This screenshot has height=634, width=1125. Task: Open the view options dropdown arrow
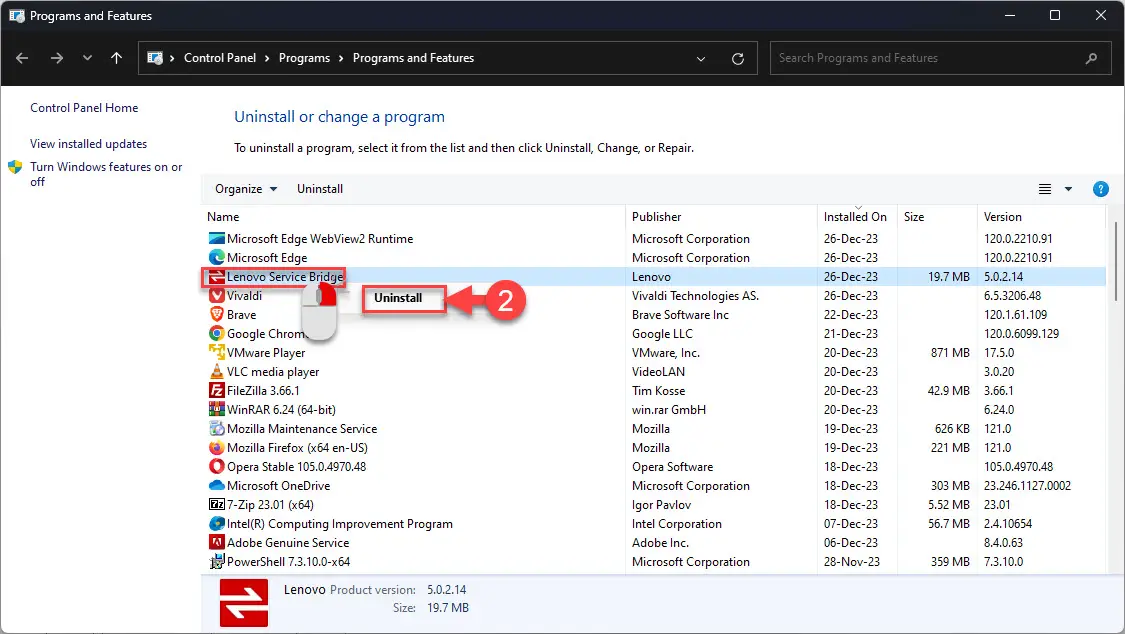pyautogui.click(x=1068, y=189)
